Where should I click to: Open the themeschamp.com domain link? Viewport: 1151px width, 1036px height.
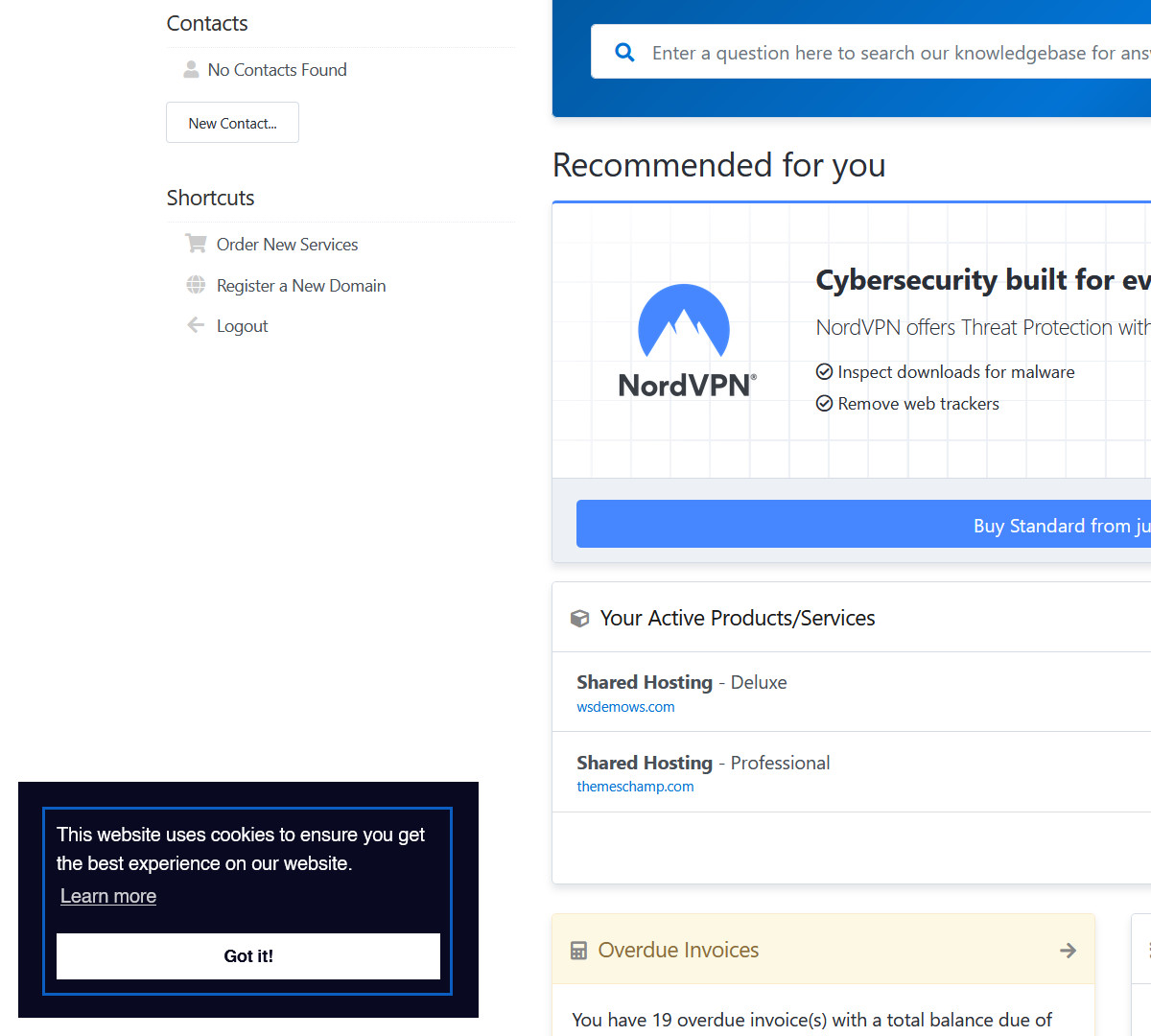635,787
